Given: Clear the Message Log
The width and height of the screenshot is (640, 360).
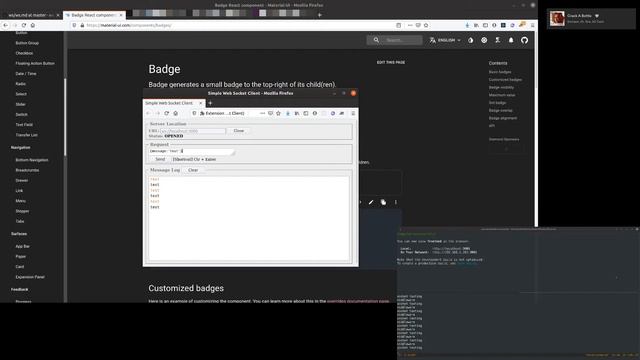Looking at the screenshot, I should 193,170.
